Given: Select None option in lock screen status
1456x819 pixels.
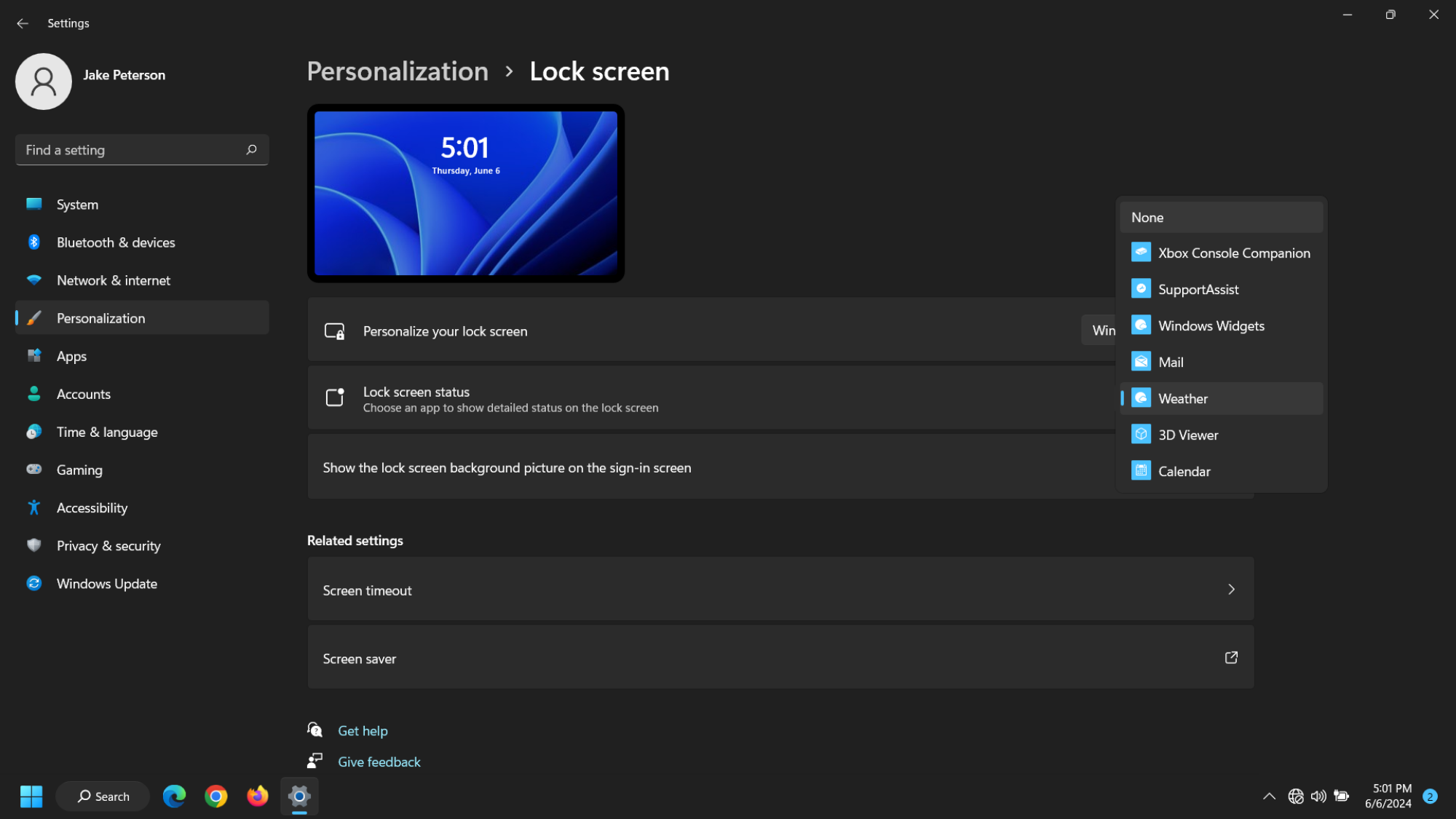Looking at the screenshot, I should tap(1222, 217).
